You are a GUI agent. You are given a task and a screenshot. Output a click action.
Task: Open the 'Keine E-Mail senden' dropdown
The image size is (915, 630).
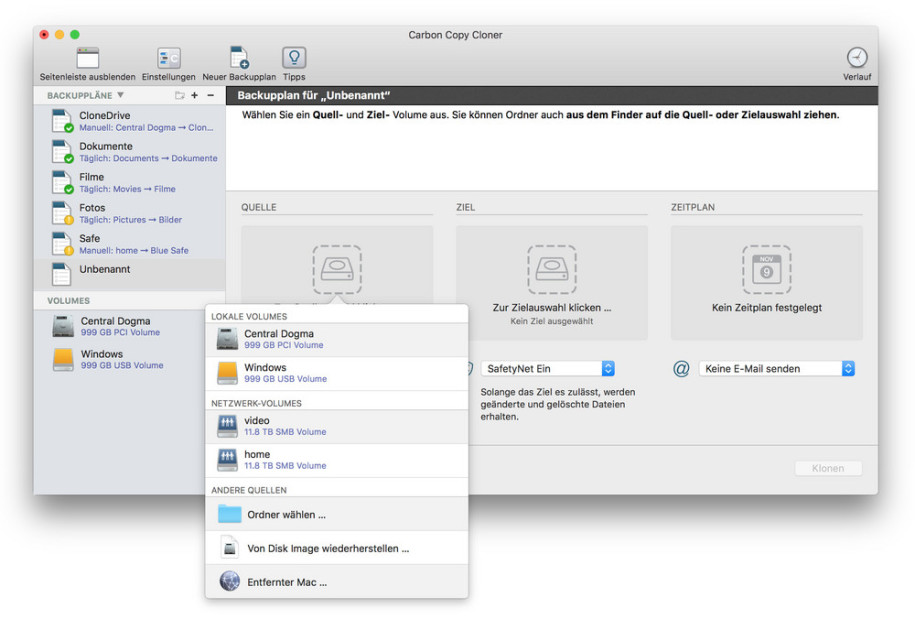(x=777, y=369)
